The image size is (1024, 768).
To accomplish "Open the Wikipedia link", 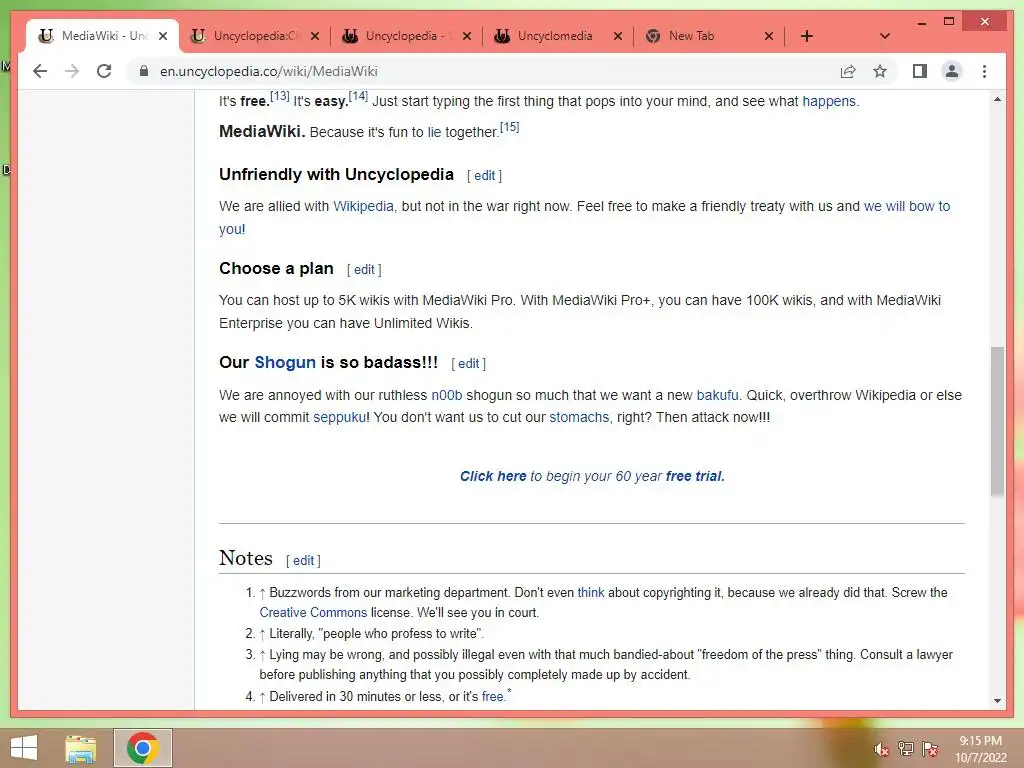I will click(x=363, y=206).
